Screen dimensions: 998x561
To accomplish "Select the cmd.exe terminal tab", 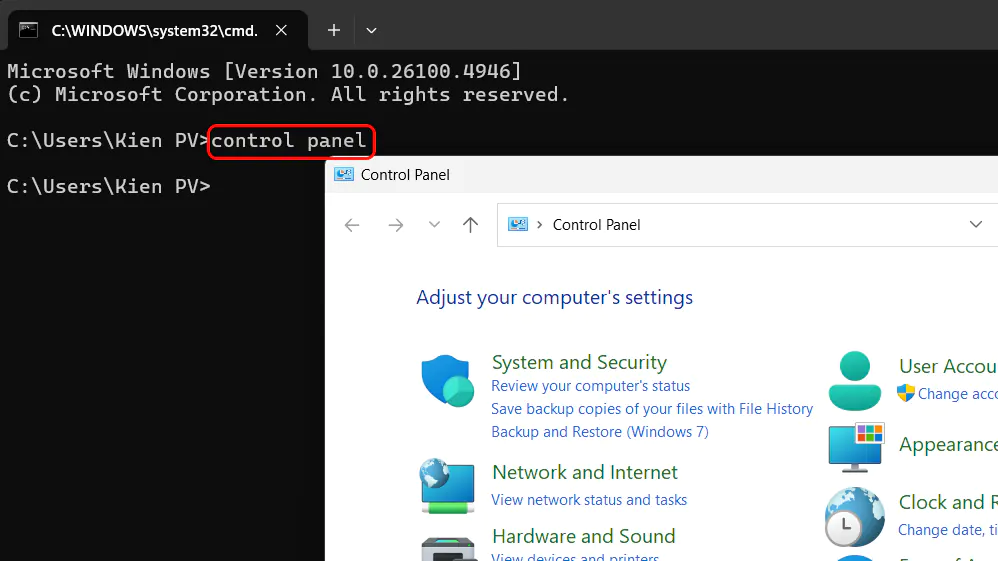I will [157, 31].
